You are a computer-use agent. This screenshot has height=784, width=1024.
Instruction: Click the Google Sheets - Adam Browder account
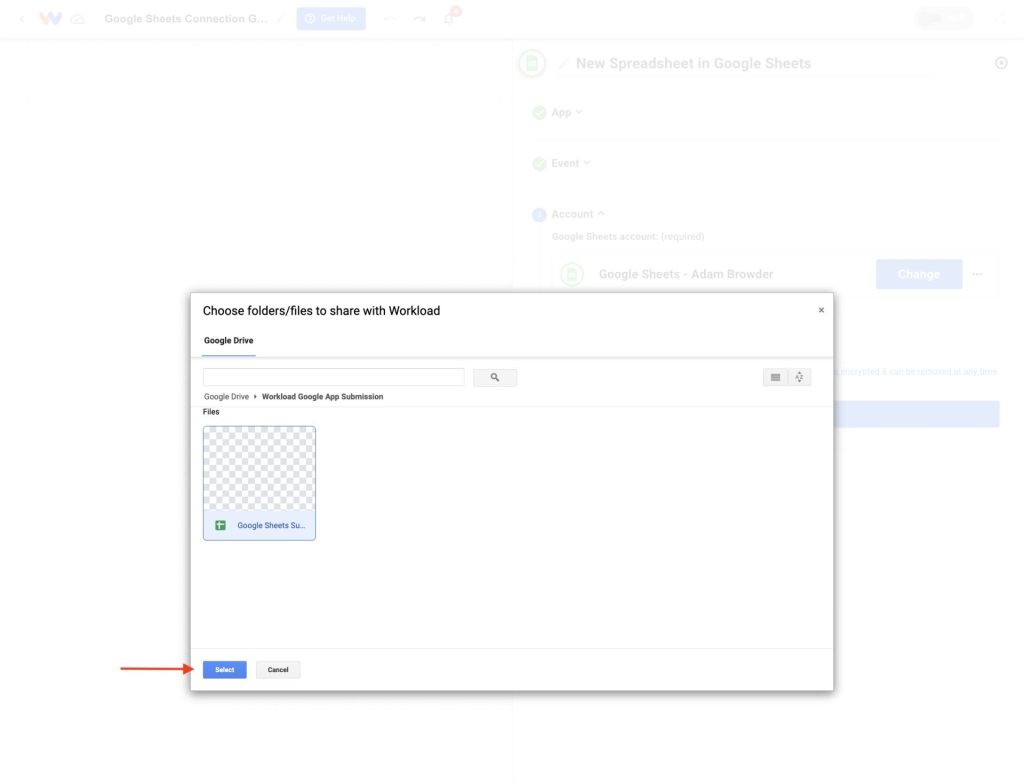[686, 274]
